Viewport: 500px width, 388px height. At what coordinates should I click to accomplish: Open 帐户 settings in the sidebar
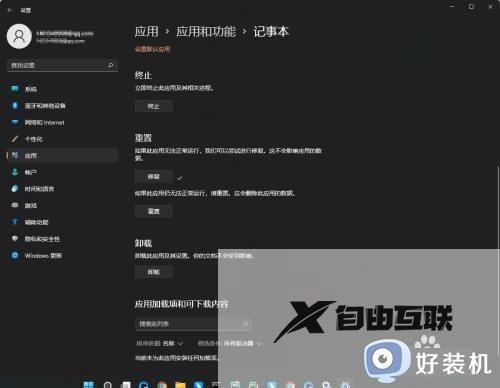62,172
